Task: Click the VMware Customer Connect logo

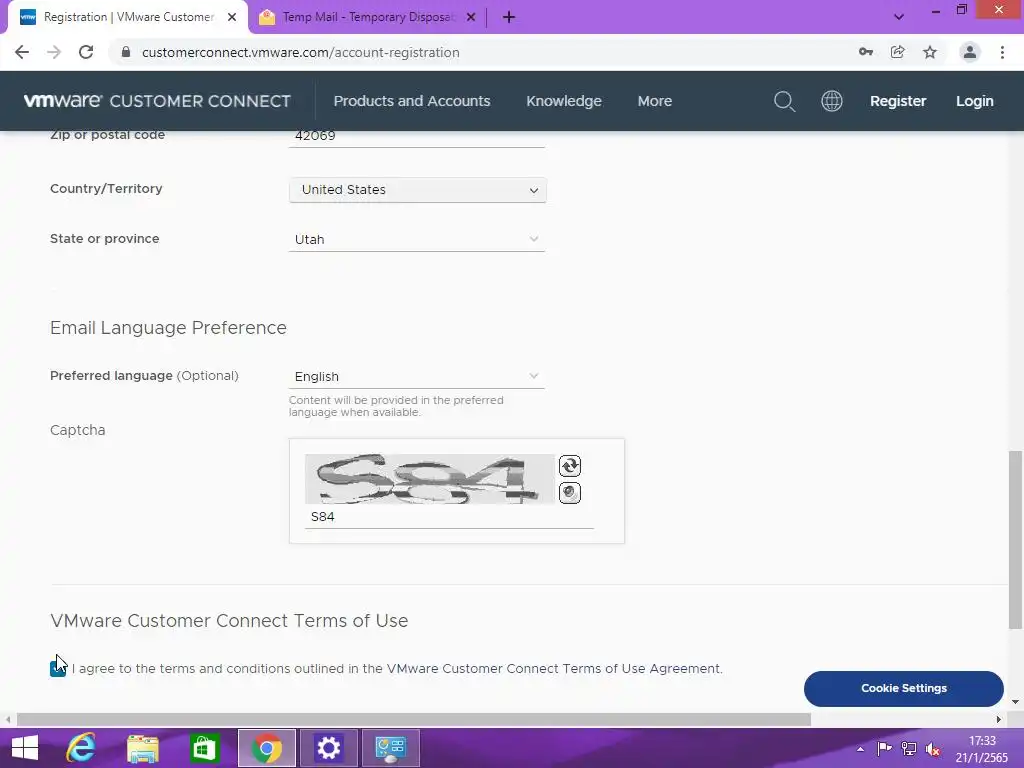Action: (x=157, y=101)
